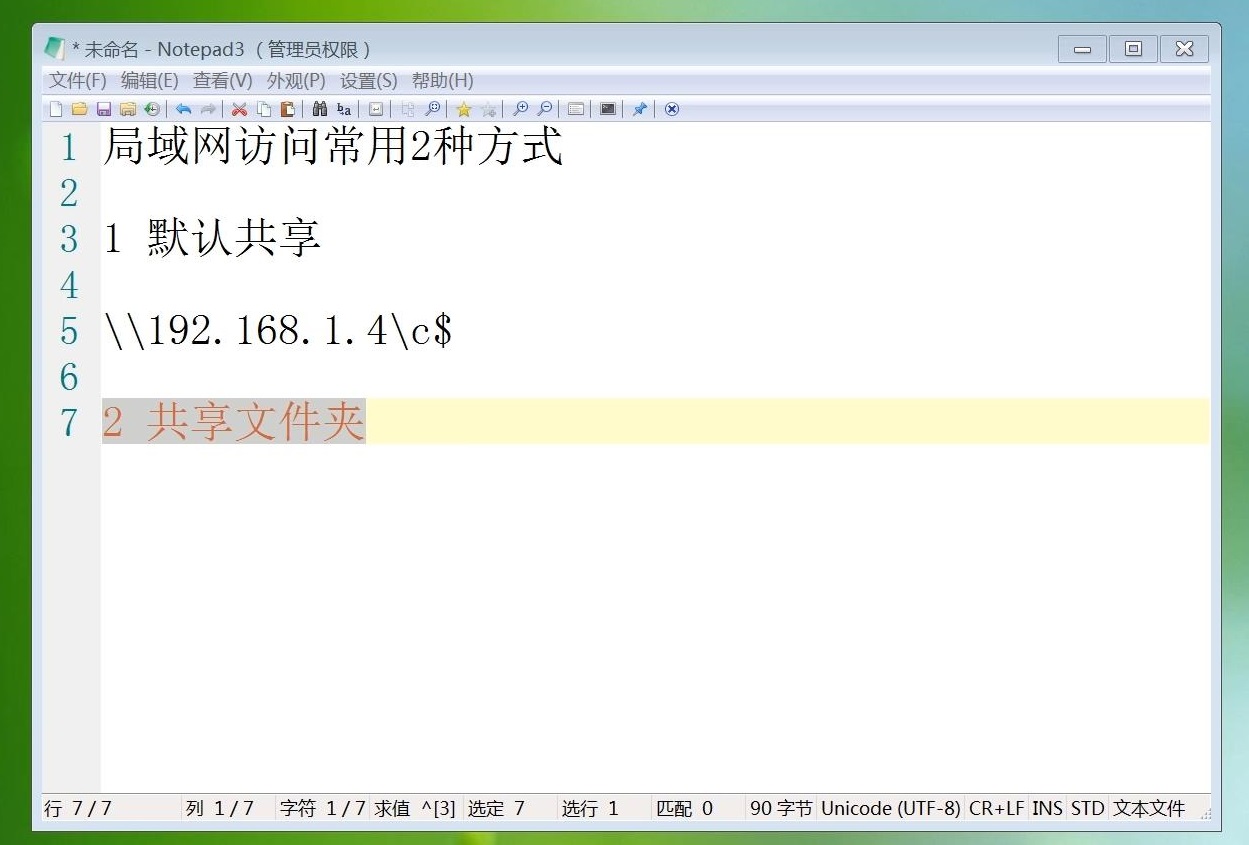Open the 设置(S) menu

click(369, 81)
